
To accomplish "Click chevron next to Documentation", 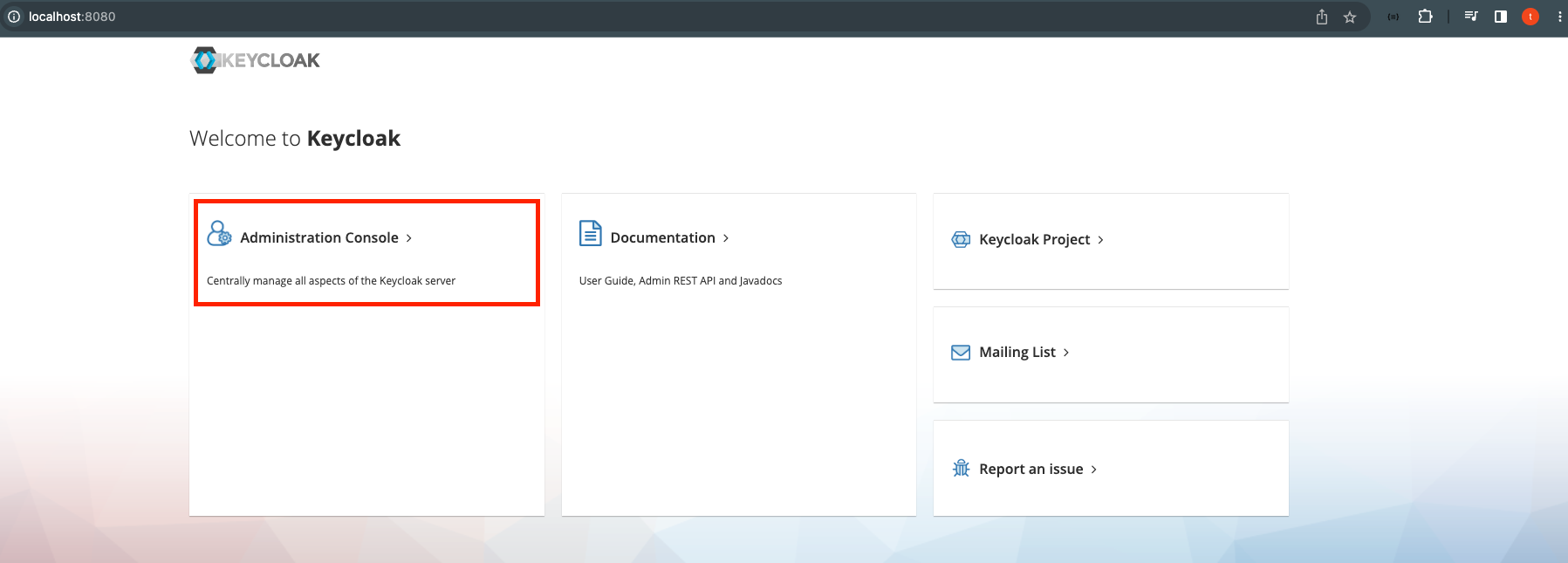I will [x=725, y=238].
